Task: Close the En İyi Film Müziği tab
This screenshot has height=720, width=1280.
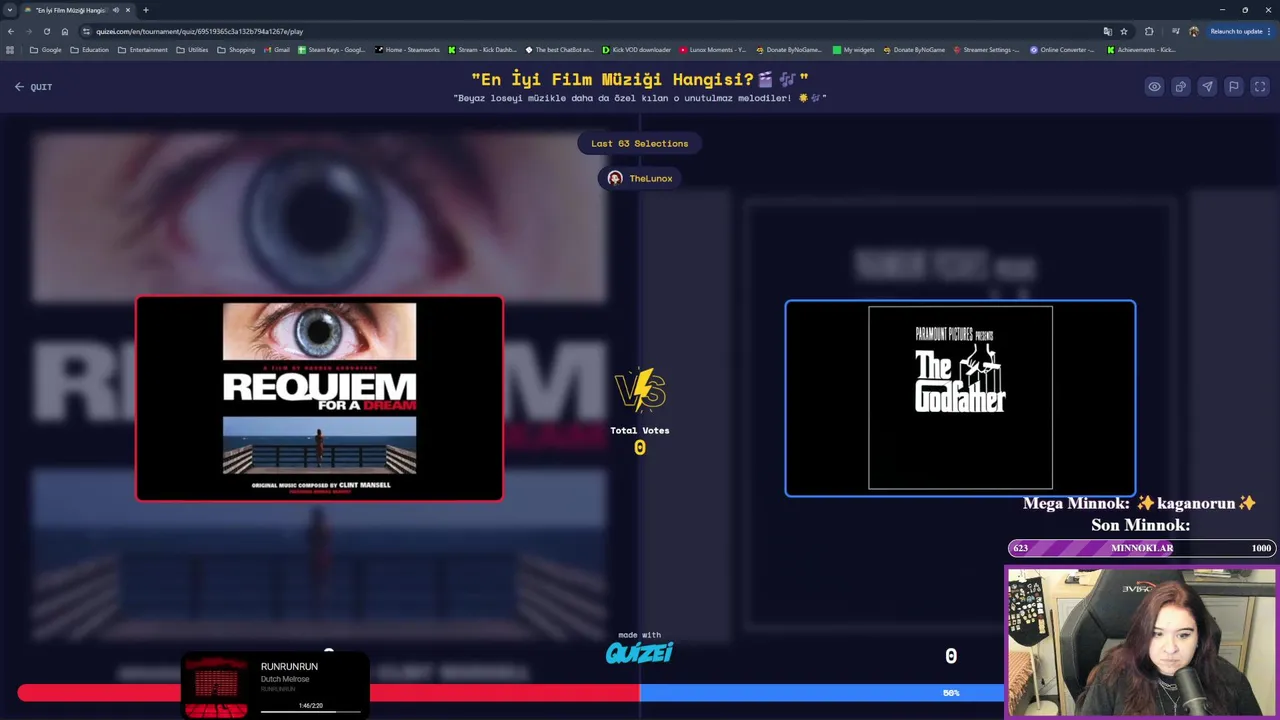Action: tap(128, 10)
